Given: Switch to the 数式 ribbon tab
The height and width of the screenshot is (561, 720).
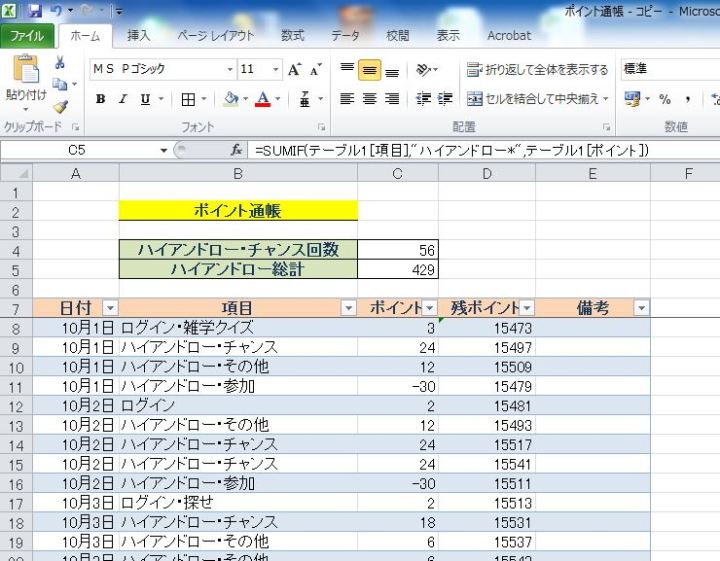Looking at the screenshot, I should (x=292, y=35).
